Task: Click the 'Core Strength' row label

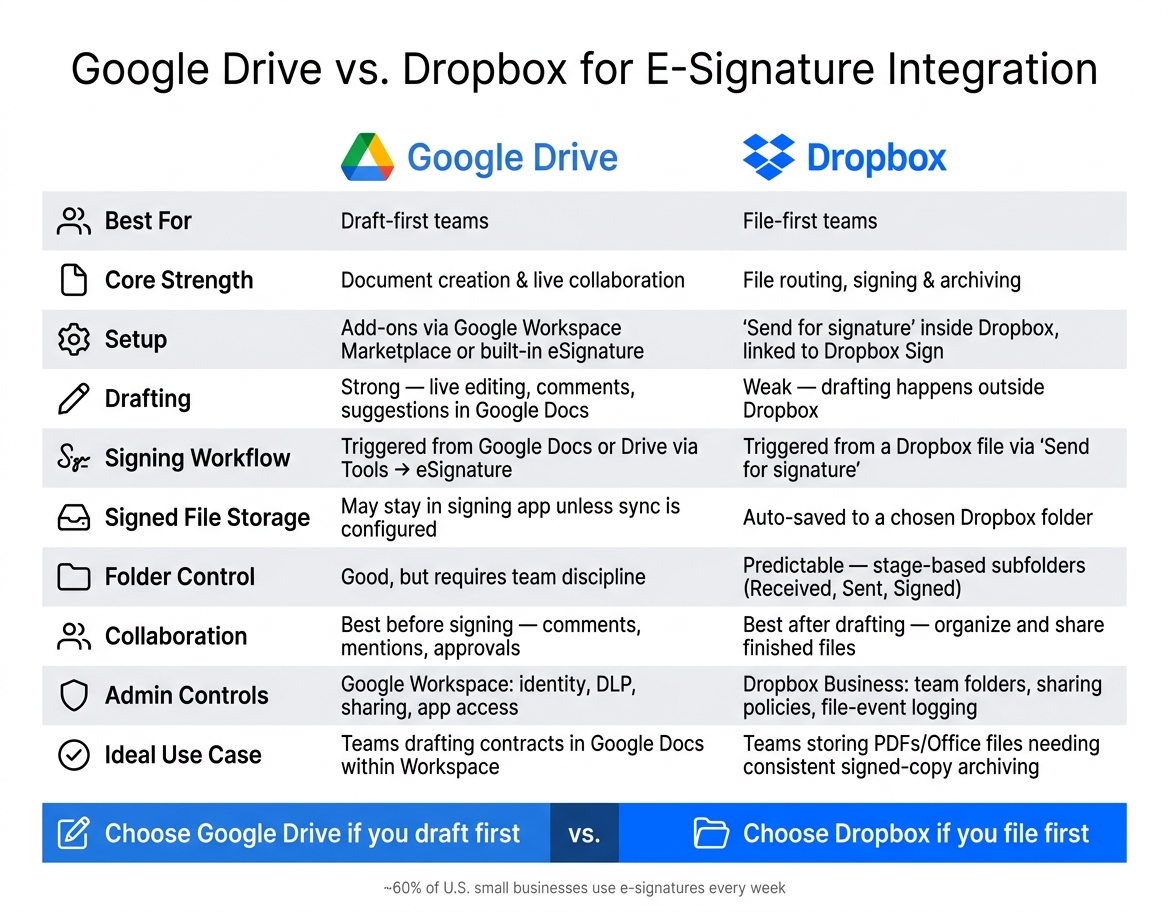Action: point(179,280)
